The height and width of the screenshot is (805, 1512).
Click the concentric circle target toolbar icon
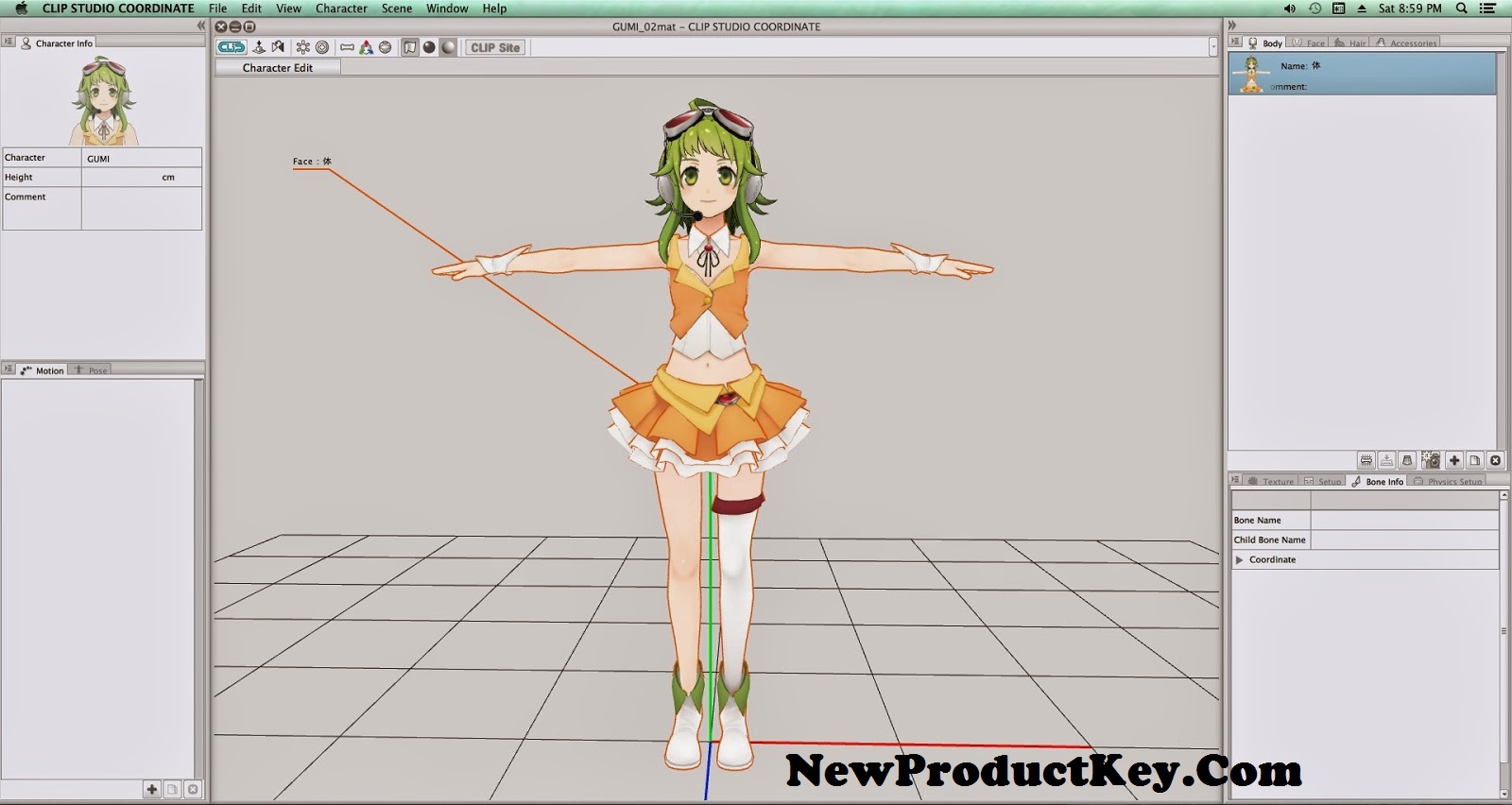pos(322,47)
